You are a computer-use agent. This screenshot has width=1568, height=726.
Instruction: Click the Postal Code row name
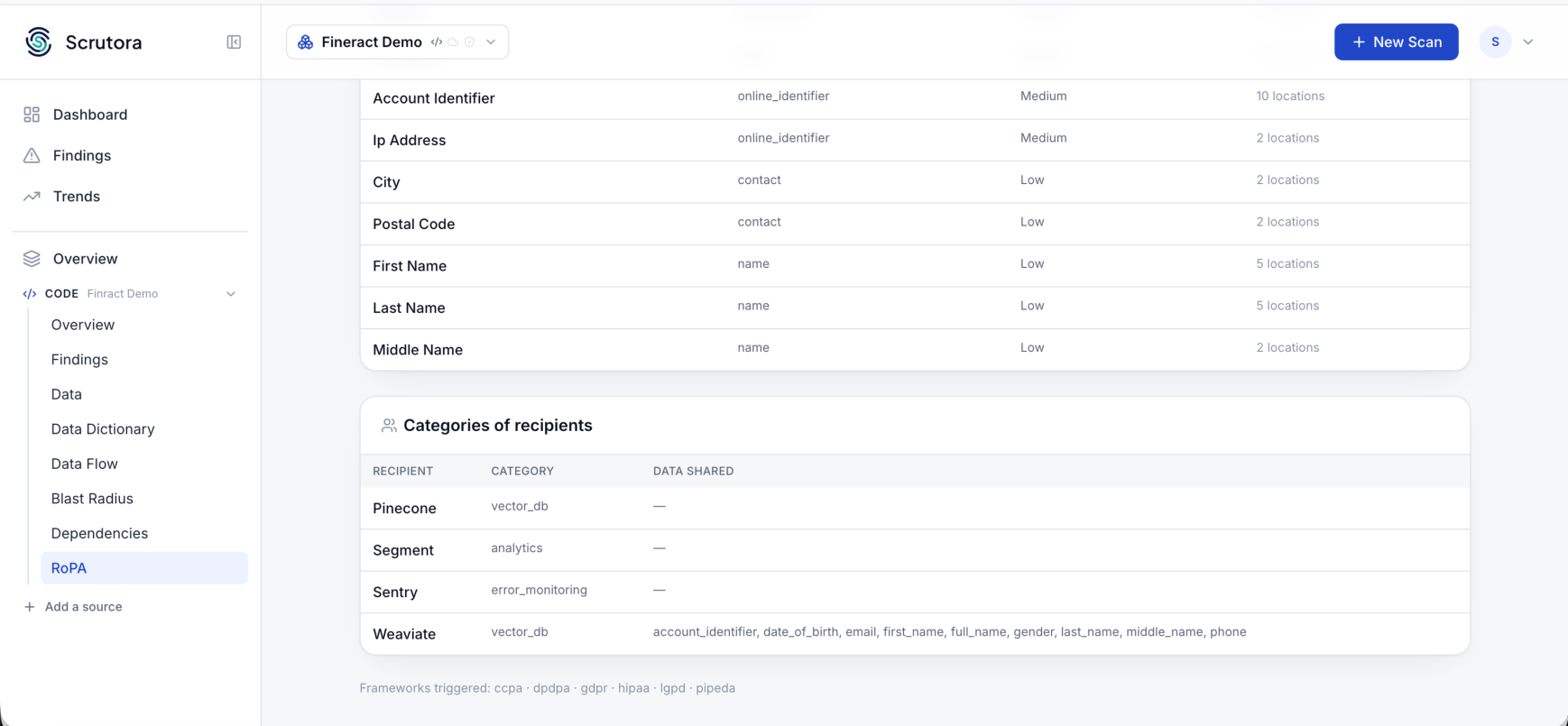click(414, 225)
